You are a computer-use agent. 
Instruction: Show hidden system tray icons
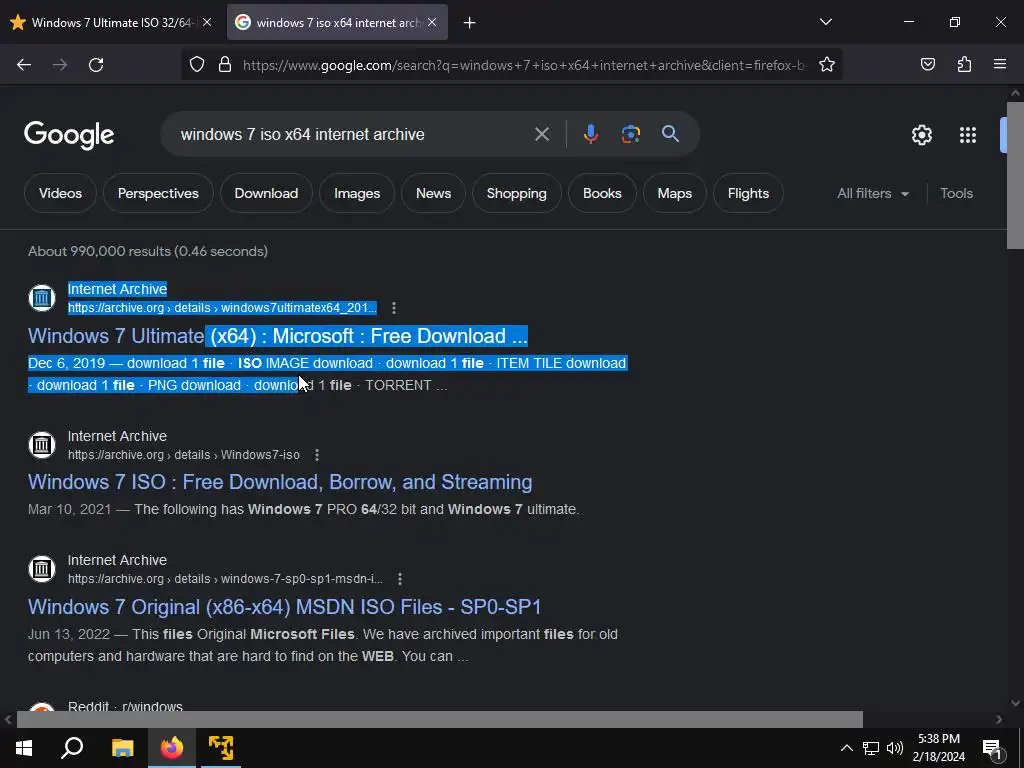point(846,748)
